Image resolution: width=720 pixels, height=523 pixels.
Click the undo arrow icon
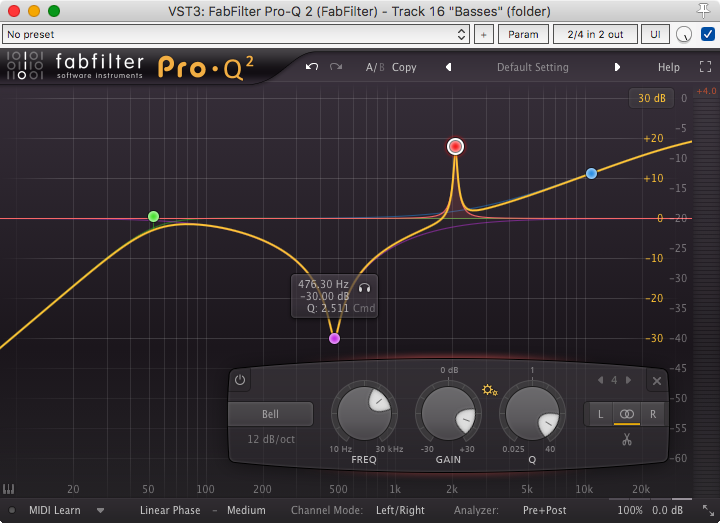pyautogui.click(x=312, y=67)
